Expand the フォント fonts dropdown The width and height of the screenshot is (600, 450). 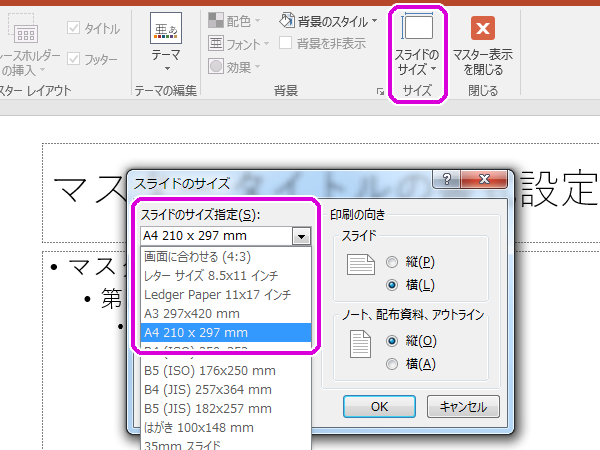tap(242, 43)
